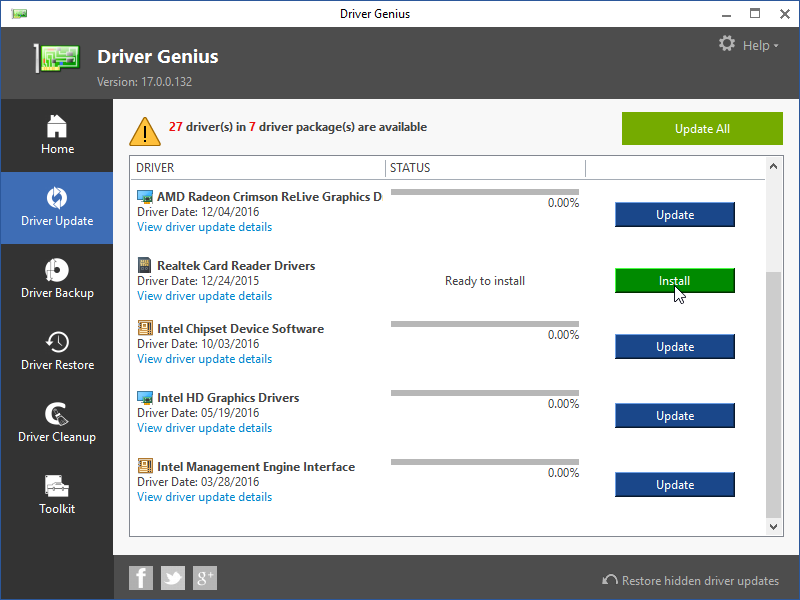The height and width of the screenshot is (600, 800).
Task: Open the Driver Backup disc icon
Action: pos(57,270)
